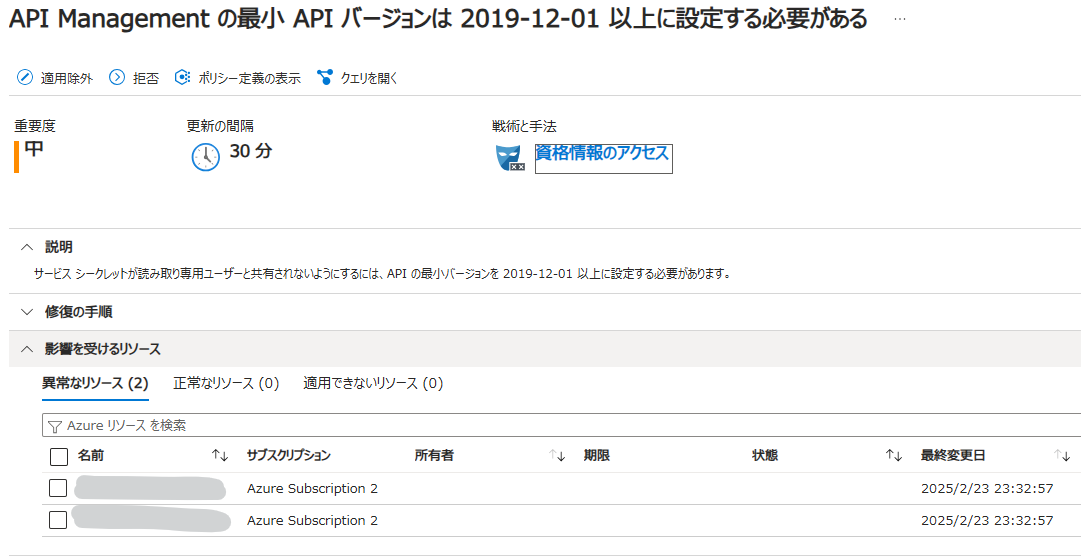Click the API Management page title
The height and width of the screenshot is (558, 1081).
[438, 19]
